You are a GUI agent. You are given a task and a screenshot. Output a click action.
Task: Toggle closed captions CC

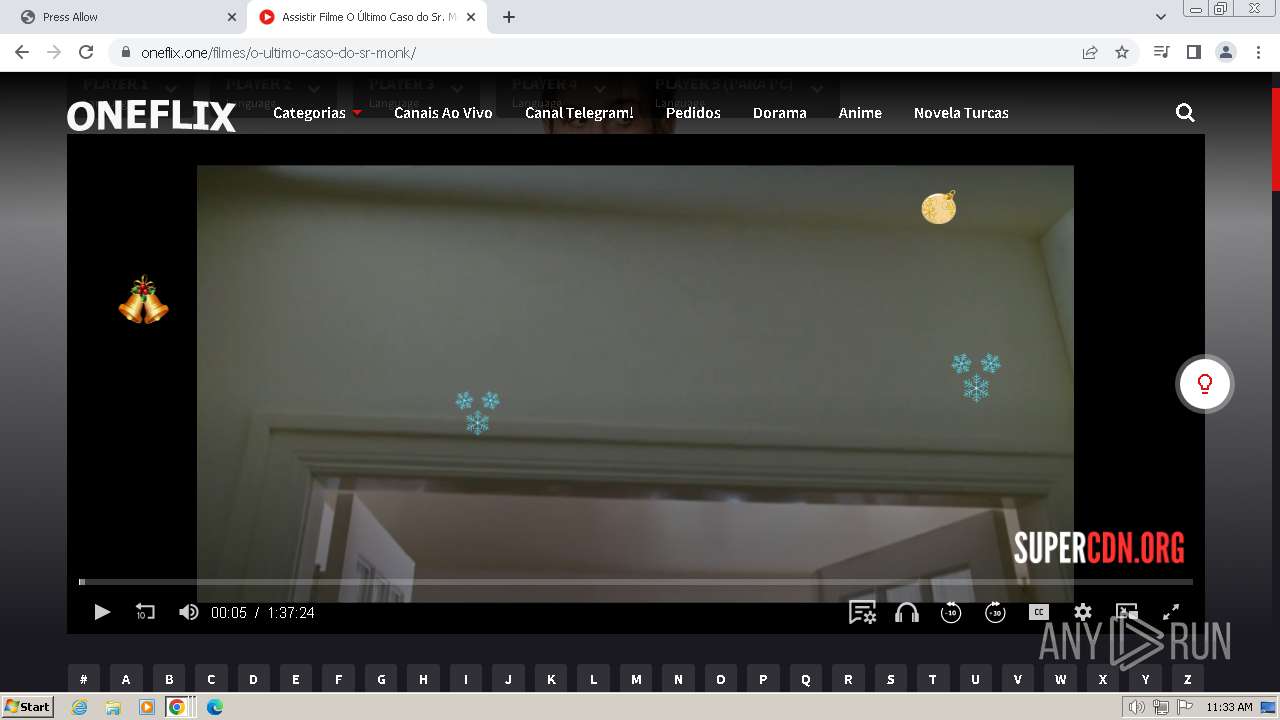(1039, 612)
